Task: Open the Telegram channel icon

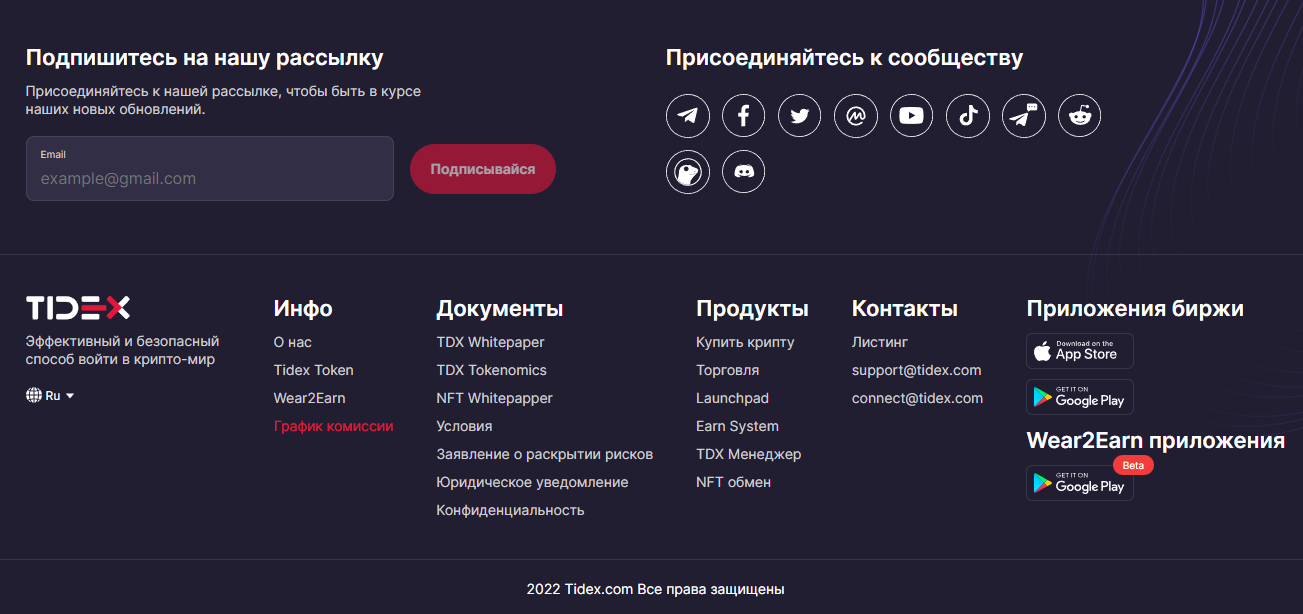Action: coord(687,115)
